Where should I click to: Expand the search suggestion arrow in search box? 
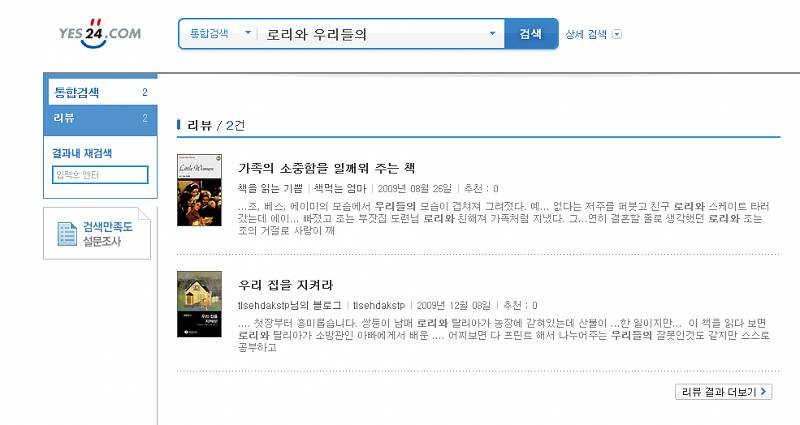click(492, 34)
